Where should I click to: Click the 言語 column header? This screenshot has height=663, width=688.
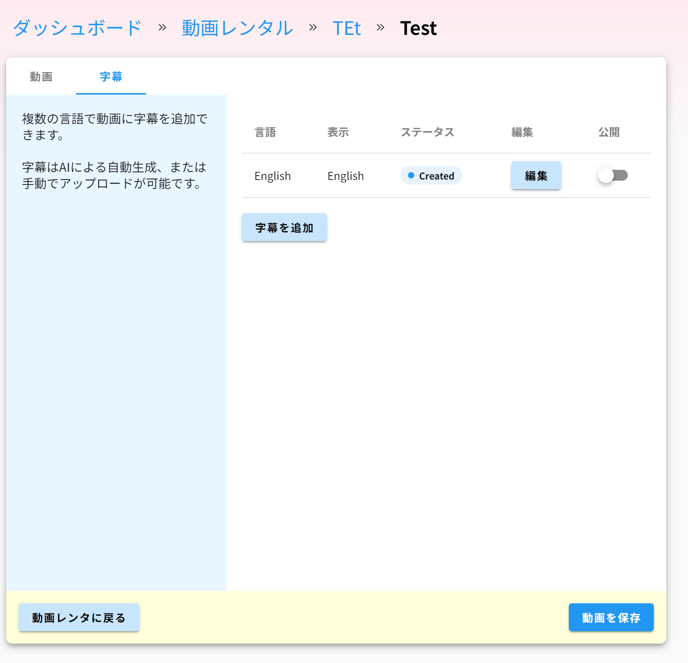click(x=265, y=132)
